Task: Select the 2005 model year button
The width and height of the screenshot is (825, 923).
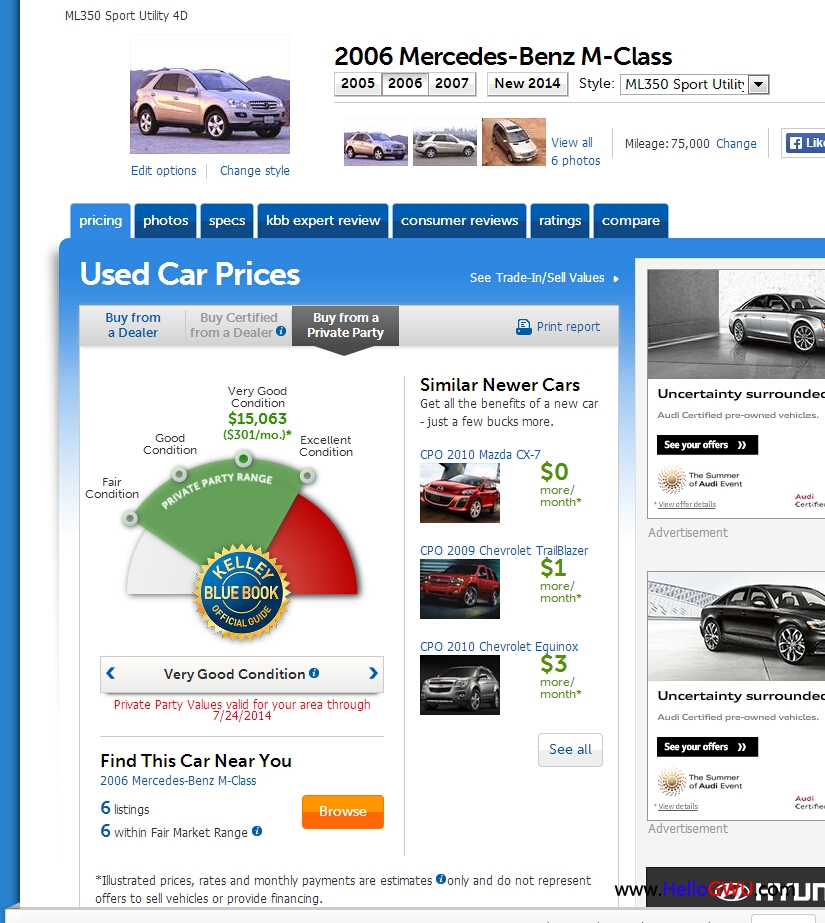Action: pos(357,84)
